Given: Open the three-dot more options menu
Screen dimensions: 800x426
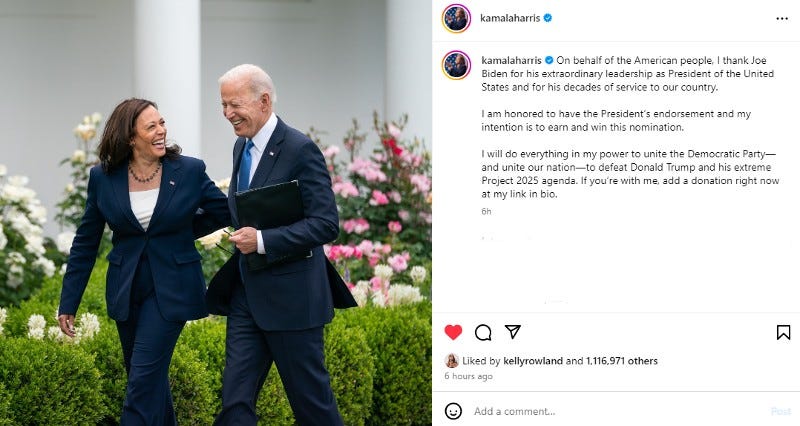Looking at the screenshot, I should [x=782, y=18].
